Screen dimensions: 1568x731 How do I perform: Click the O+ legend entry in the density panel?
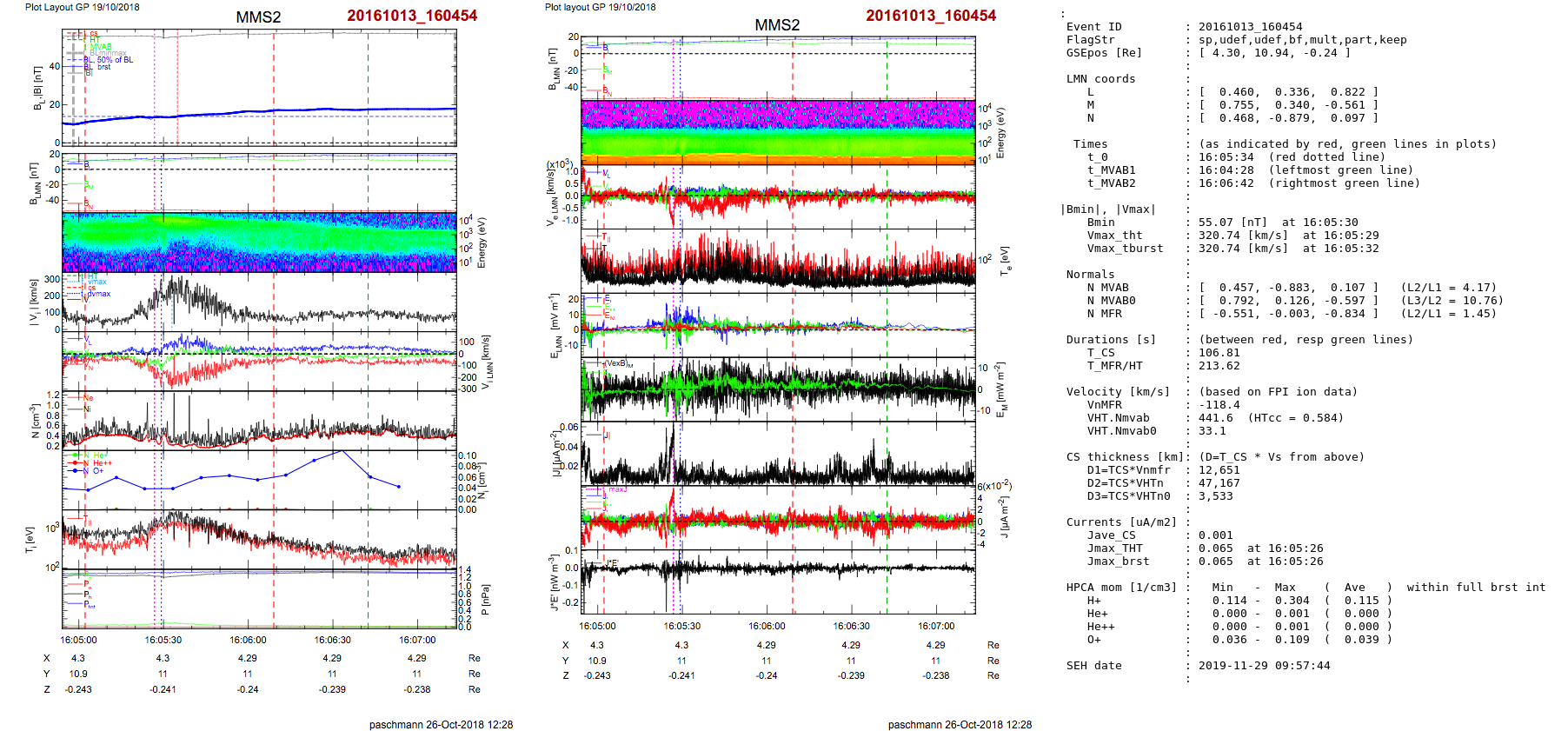pyautogui.click(x=98, y=471)
